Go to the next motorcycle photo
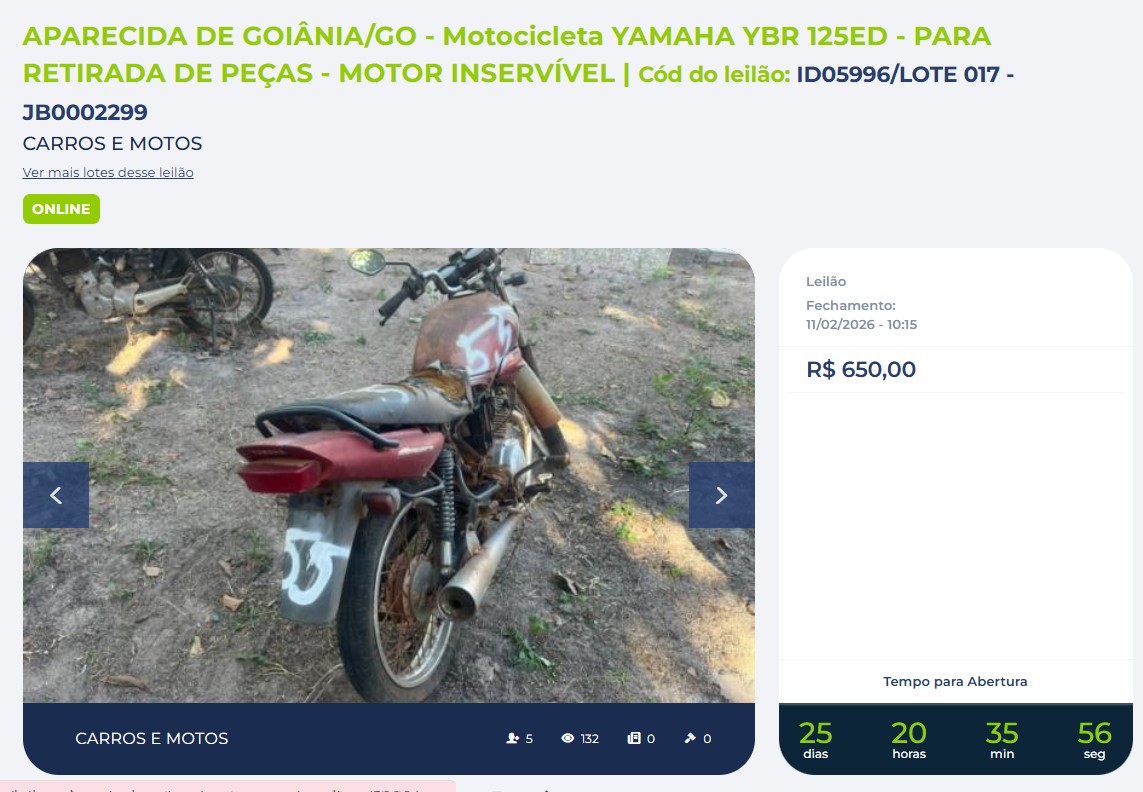 (x=721, y=495)
